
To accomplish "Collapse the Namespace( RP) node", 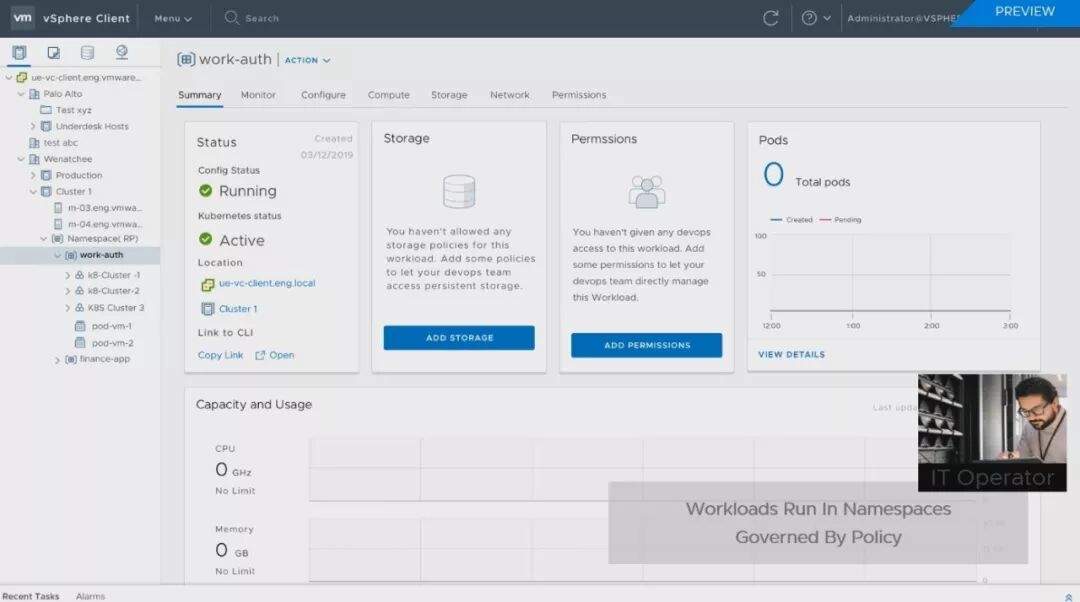I will point(43,238).
